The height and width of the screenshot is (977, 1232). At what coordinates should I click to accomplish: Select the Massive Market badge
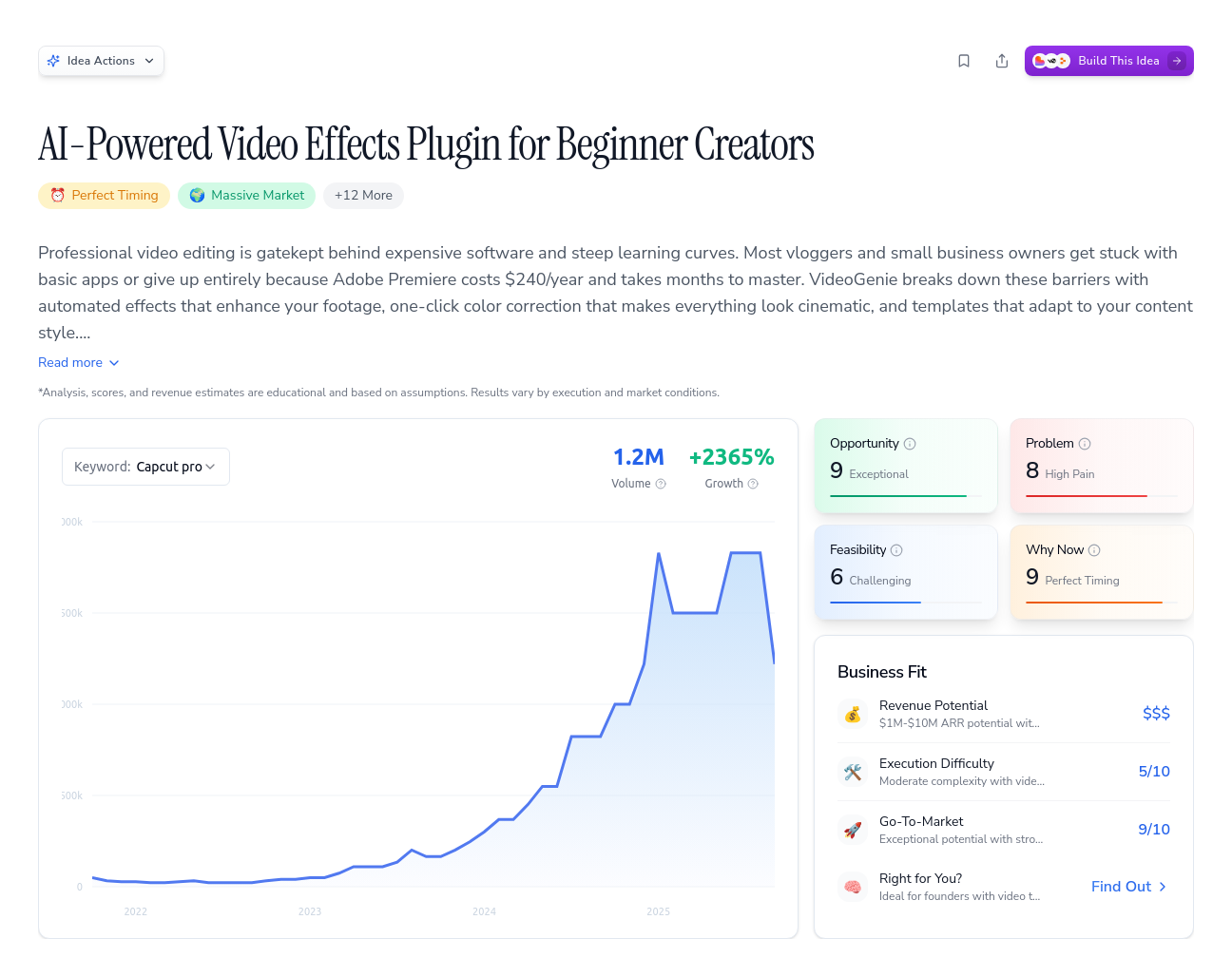pyautogui.click(x=246, y=196)
